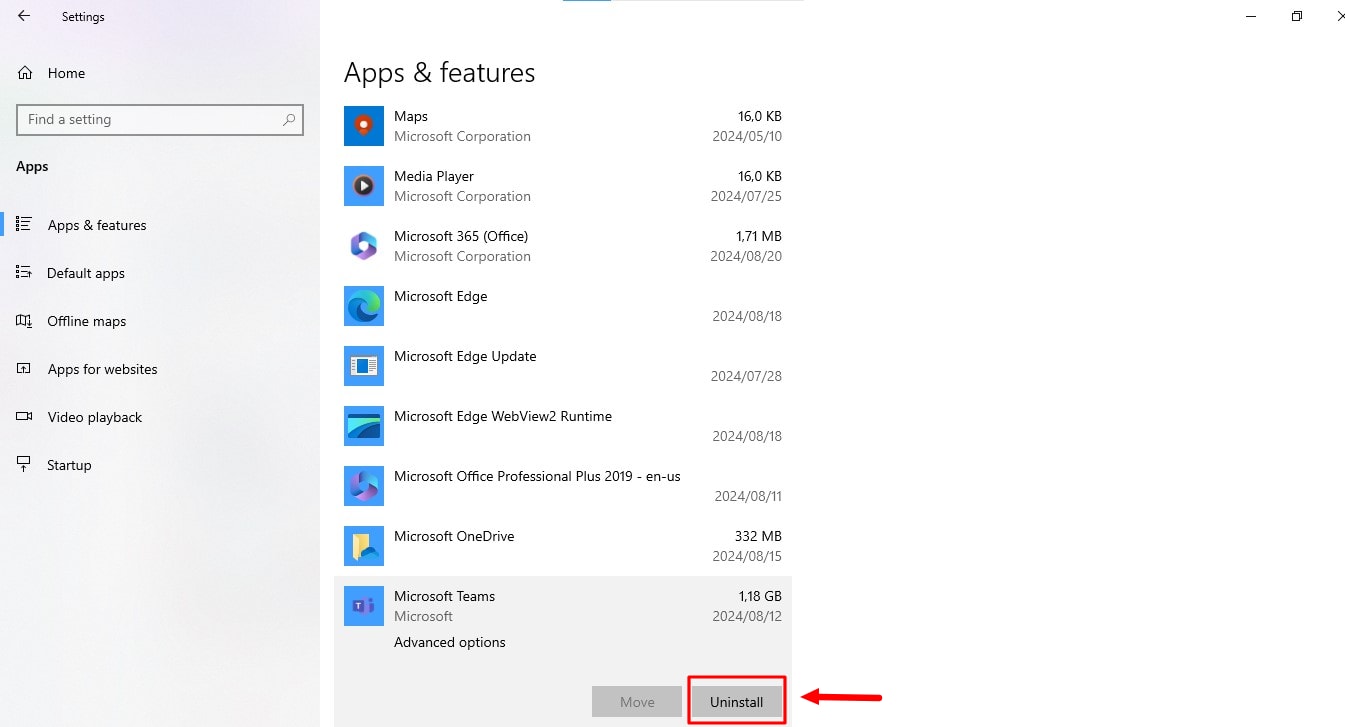
Task: Click the 1,18 GB size of Teams
Action: (x=760, y=596)
